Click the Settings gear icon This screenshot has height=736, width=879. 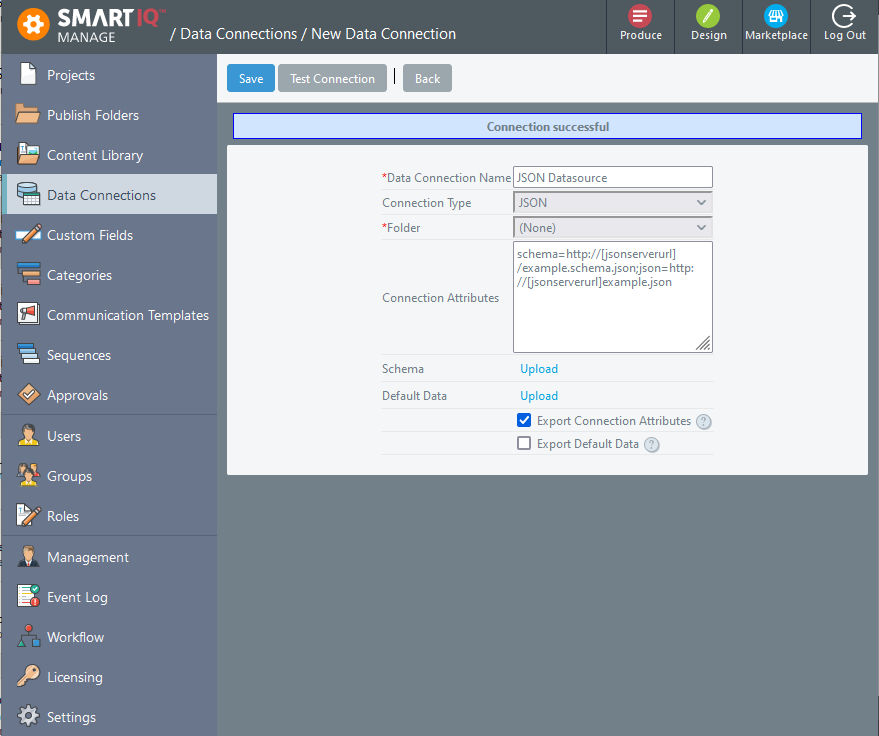(28, 716)
